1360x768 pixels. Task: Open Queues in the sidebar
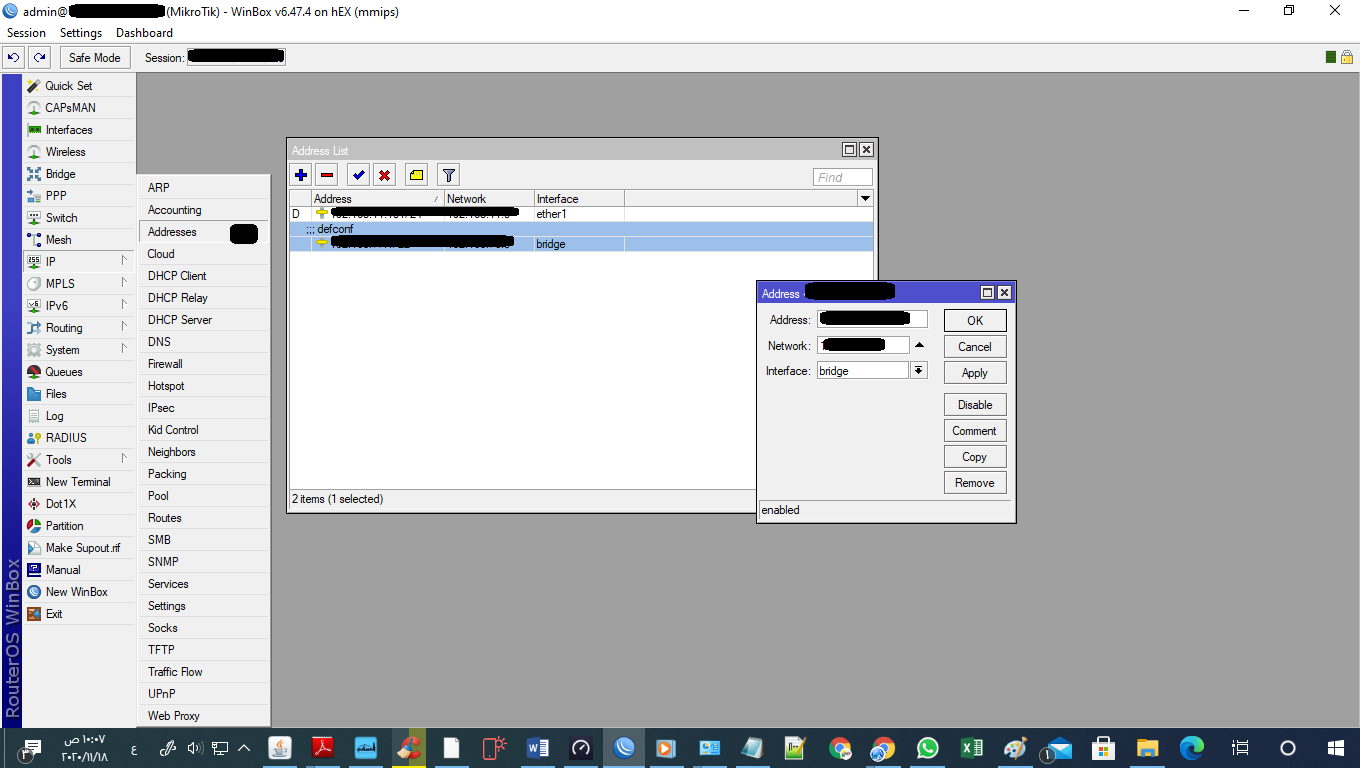79,372
